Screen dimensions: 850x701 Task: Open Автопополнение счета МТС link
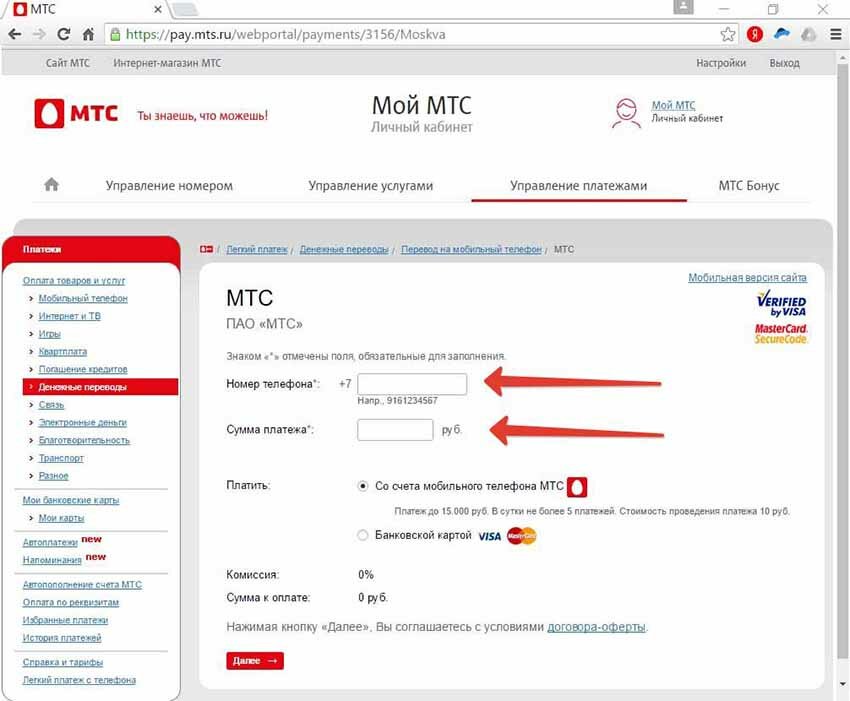click(82, 585)
